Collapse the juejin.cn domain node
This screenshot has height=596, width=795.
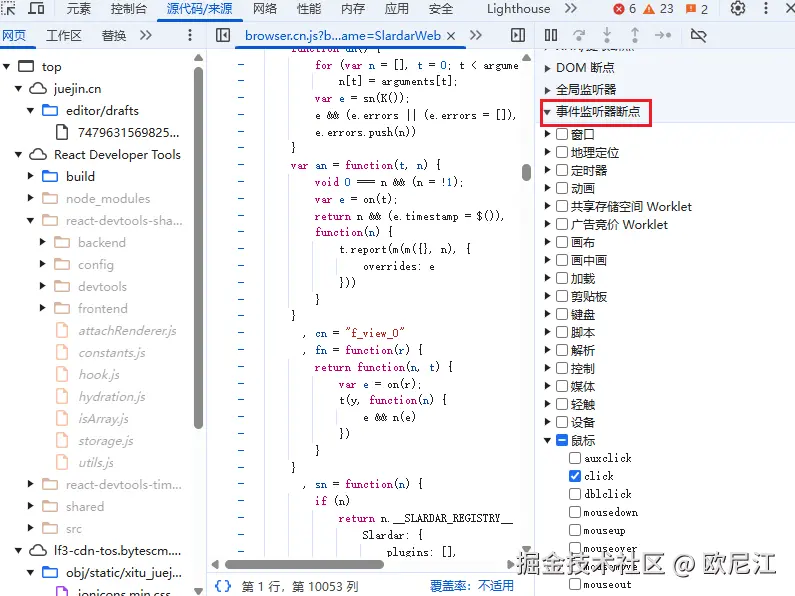point(19,89)
